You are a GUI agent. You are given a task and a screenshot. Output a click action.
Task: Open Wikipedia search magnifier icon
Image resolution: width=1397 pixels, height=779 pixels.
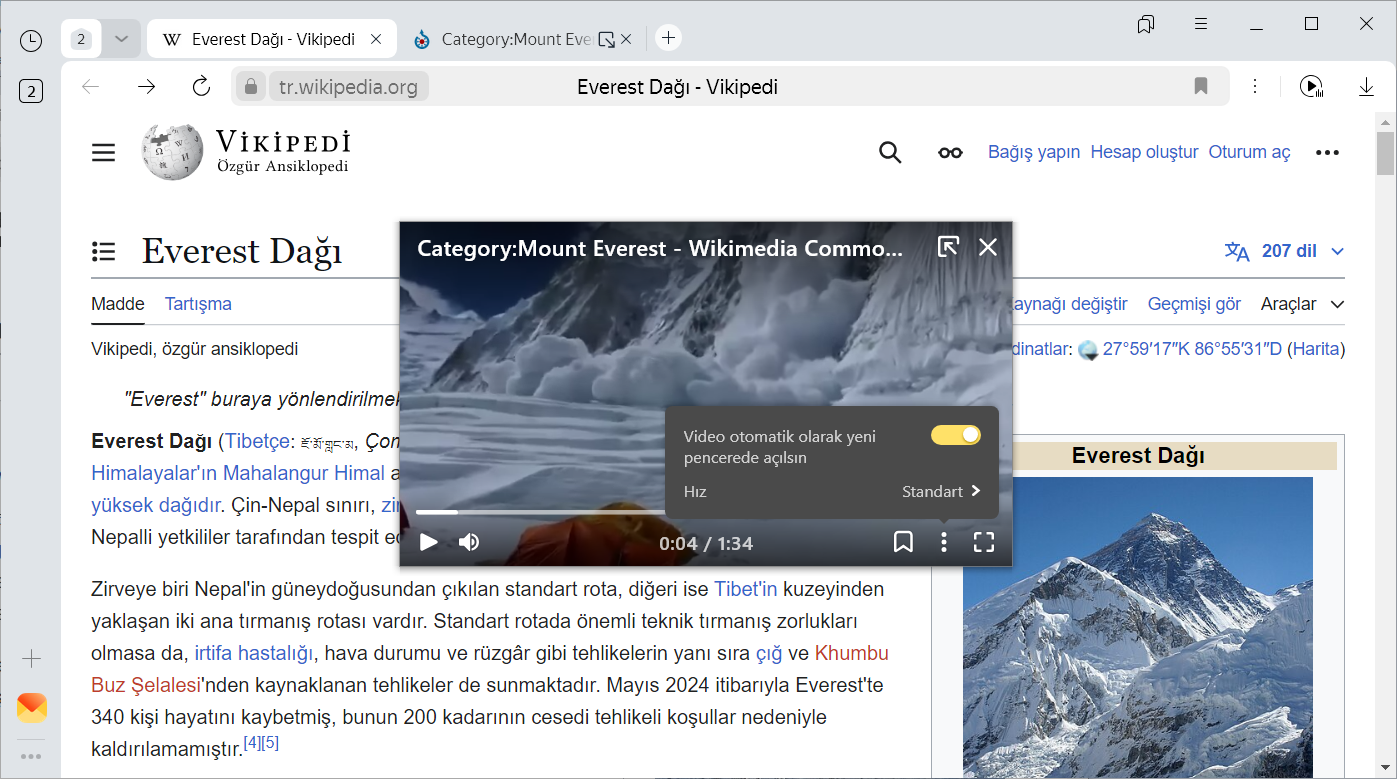click(890, 152)
